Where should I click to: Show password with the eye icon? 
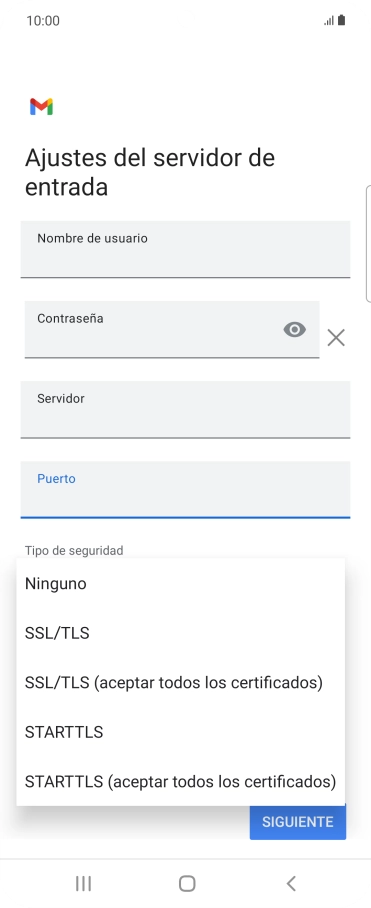pos(295,329)
